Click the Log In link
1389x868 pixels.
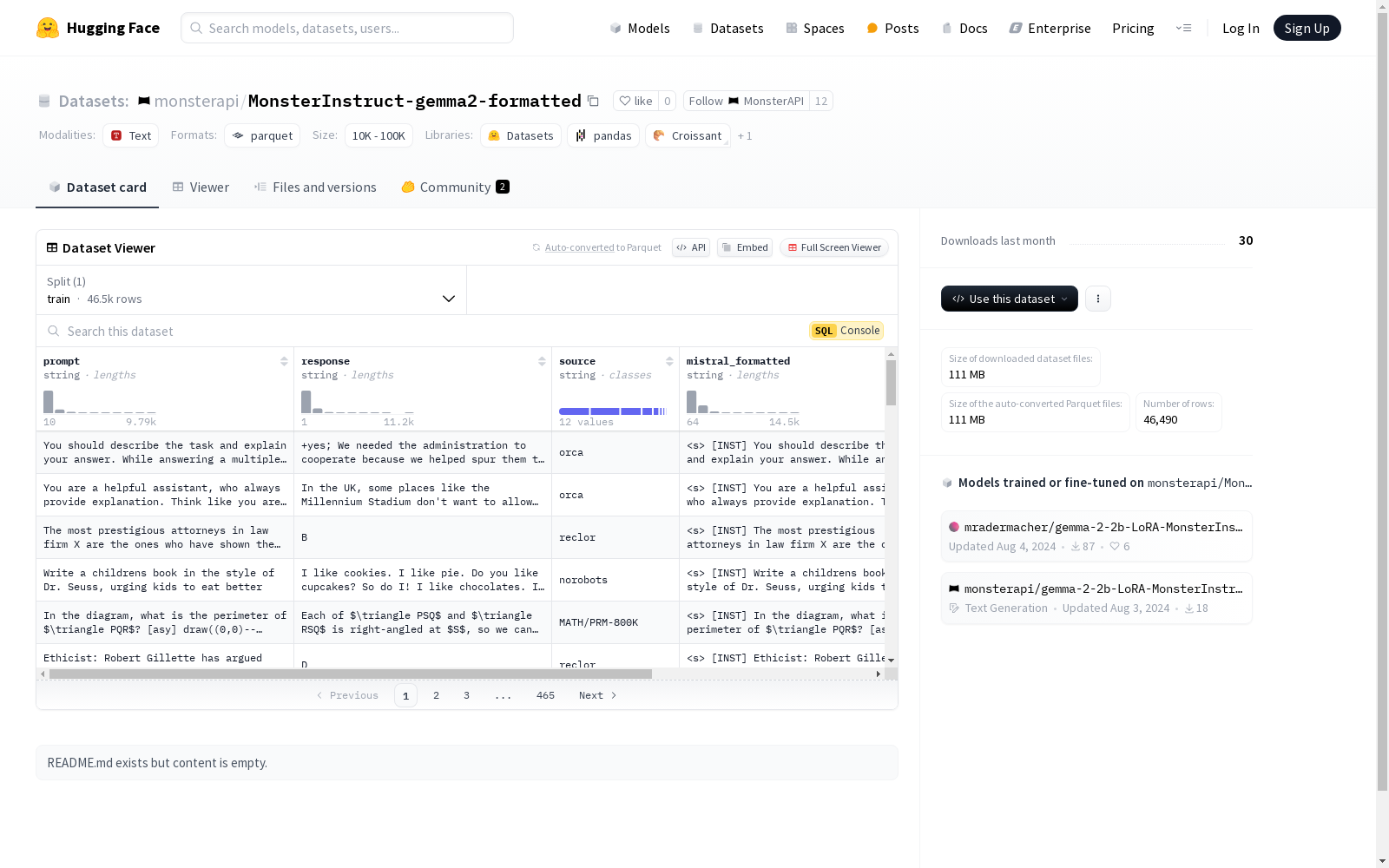point(1241,28)
